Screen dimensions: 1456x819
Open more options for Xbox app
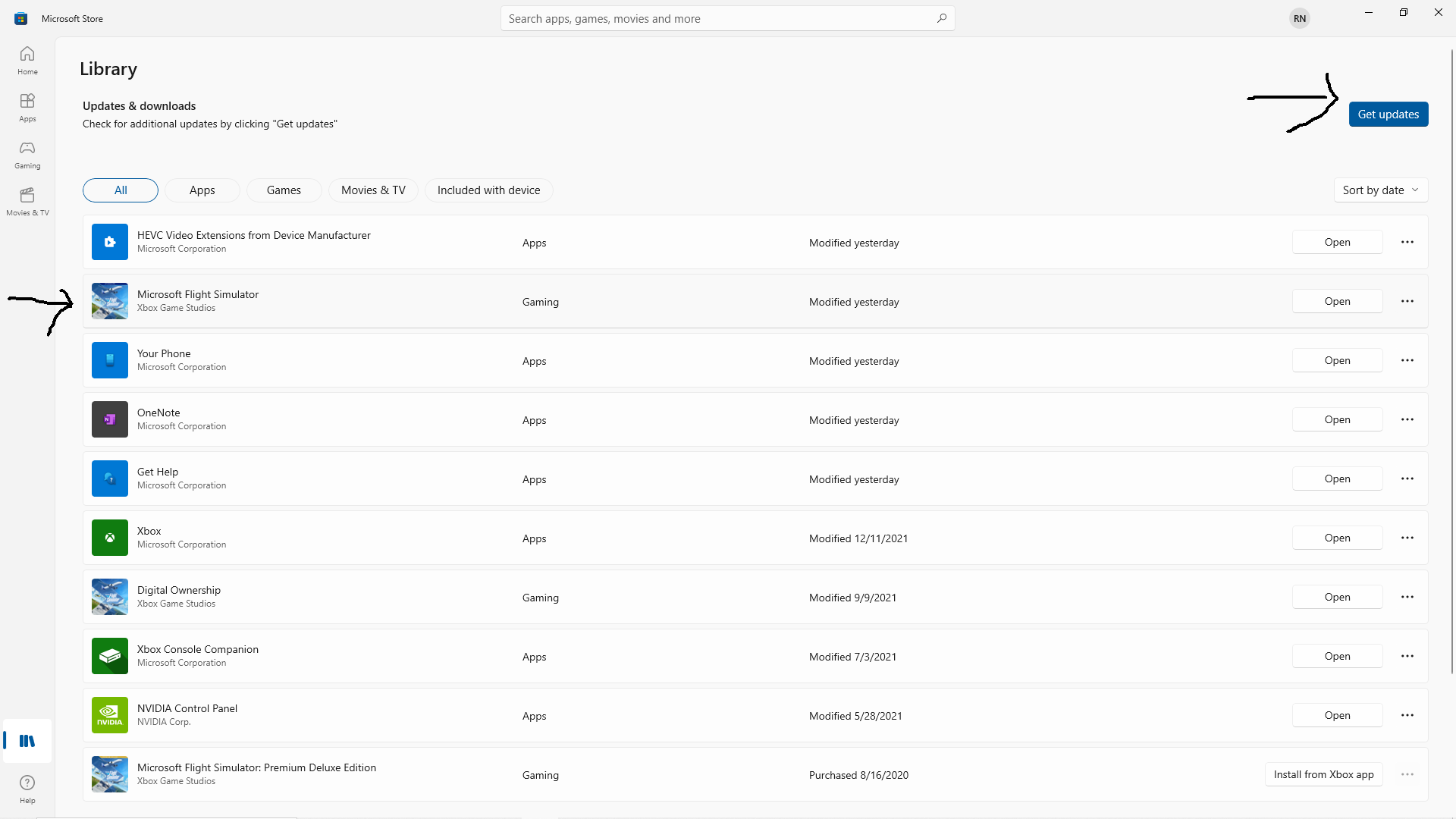(1407, 538)
